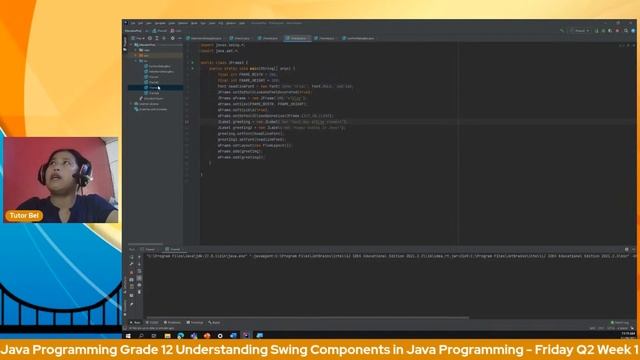Click the Debug icon in the top toolbar
The image size is (640, 360).
pos(603,31)
